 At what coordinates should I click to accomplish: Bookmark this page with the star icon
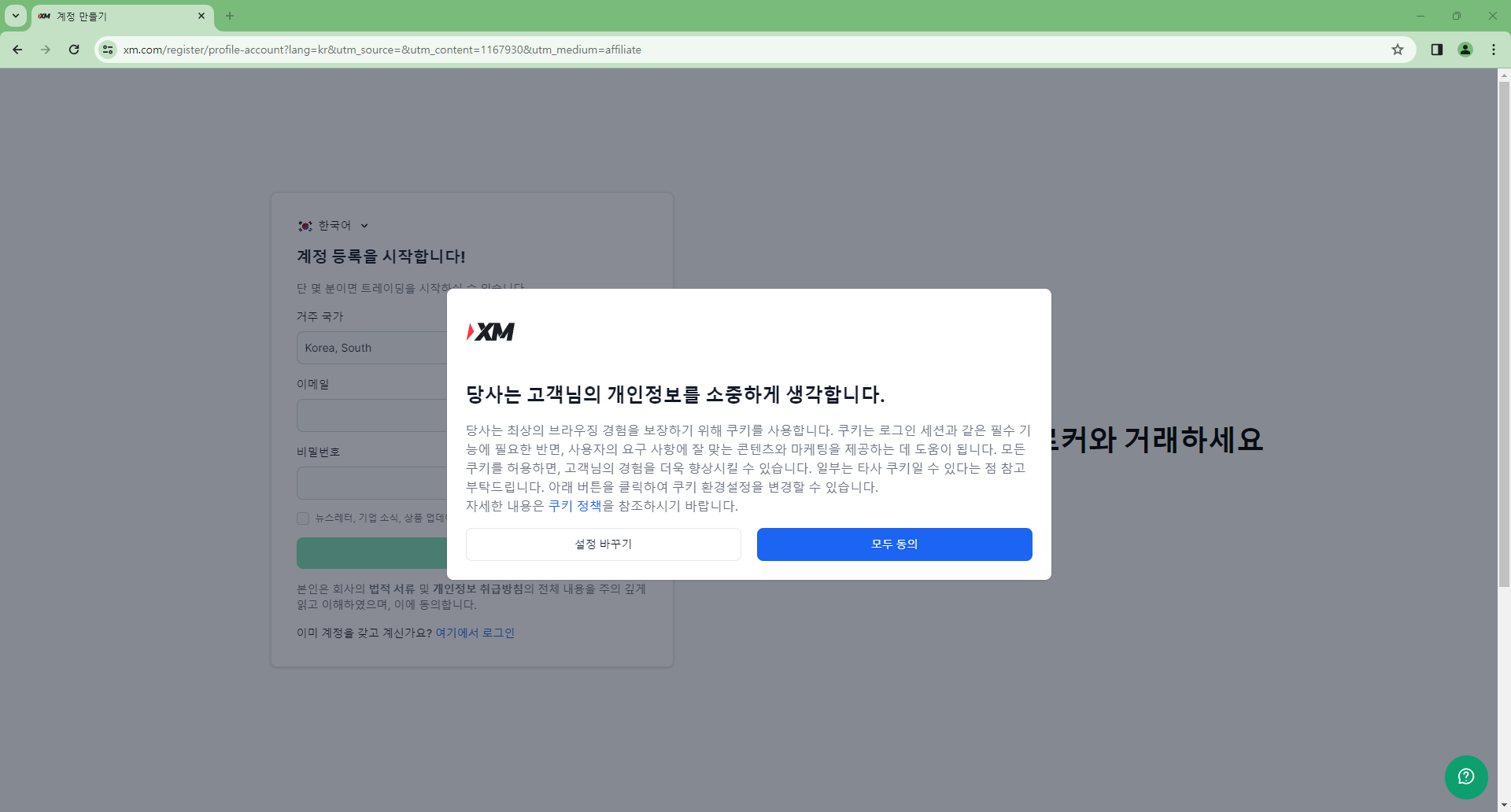pyautogui.click(x=1398, y=49)
